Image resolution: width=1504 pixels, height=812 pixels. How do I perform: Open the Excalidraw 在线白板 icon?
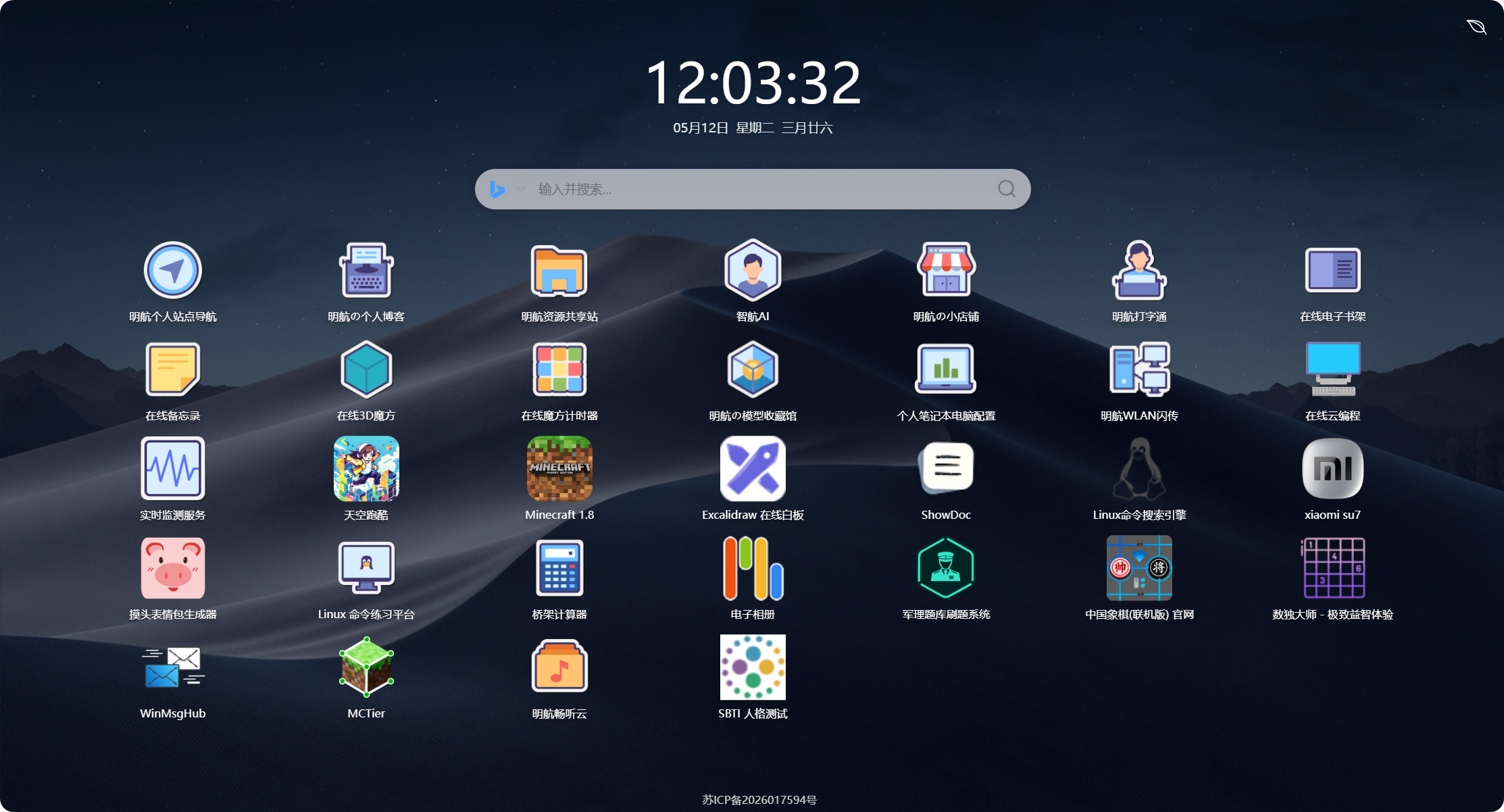click(753, 469)
